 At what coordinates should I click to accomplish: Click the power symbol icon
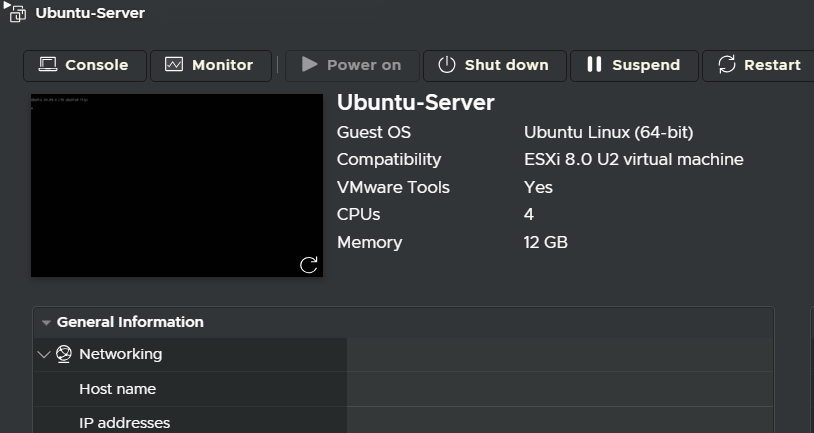446,65
